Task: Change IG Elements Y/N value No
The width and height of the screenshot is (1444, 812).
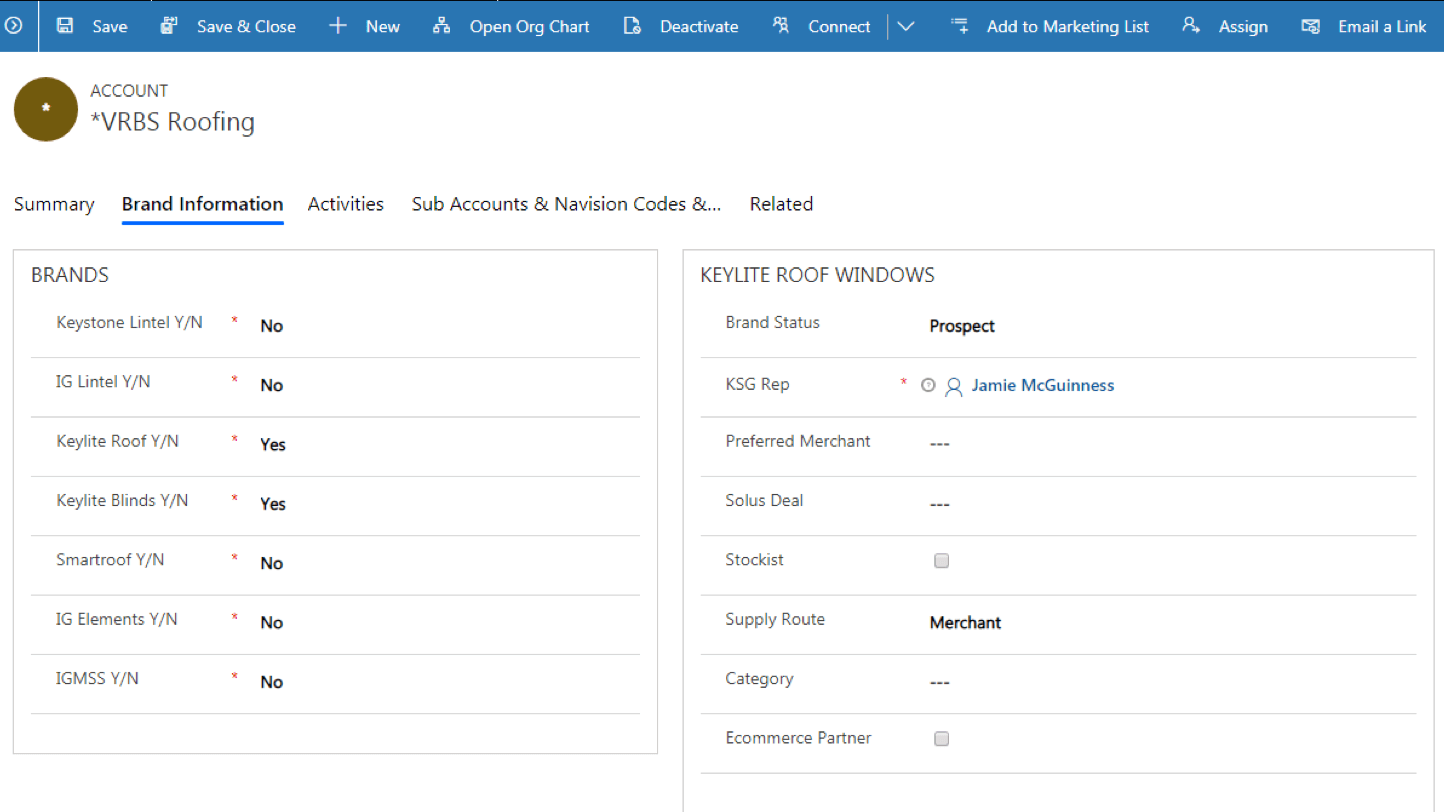Action: tap(272, 622)
